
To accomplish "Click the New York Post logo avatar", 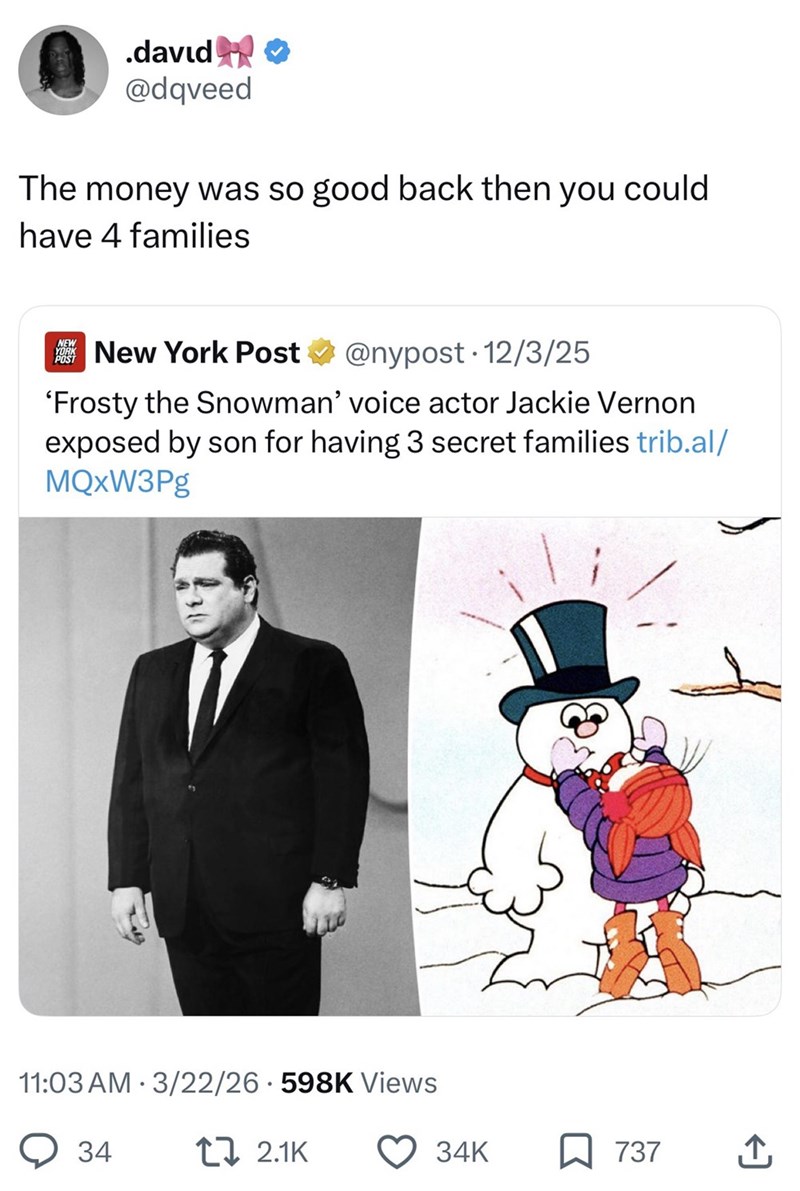I will (64, 352).
